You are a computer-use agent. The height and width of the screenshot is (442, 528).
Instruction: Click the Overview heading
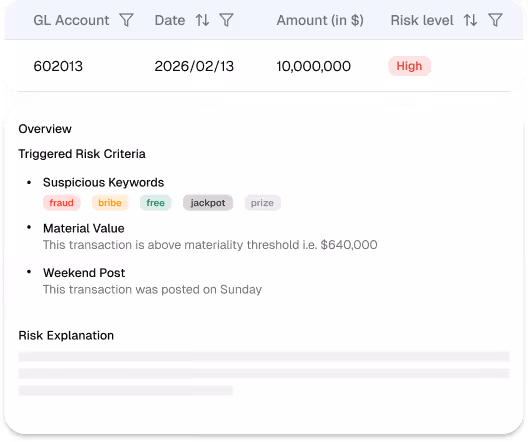pos(45,129)
